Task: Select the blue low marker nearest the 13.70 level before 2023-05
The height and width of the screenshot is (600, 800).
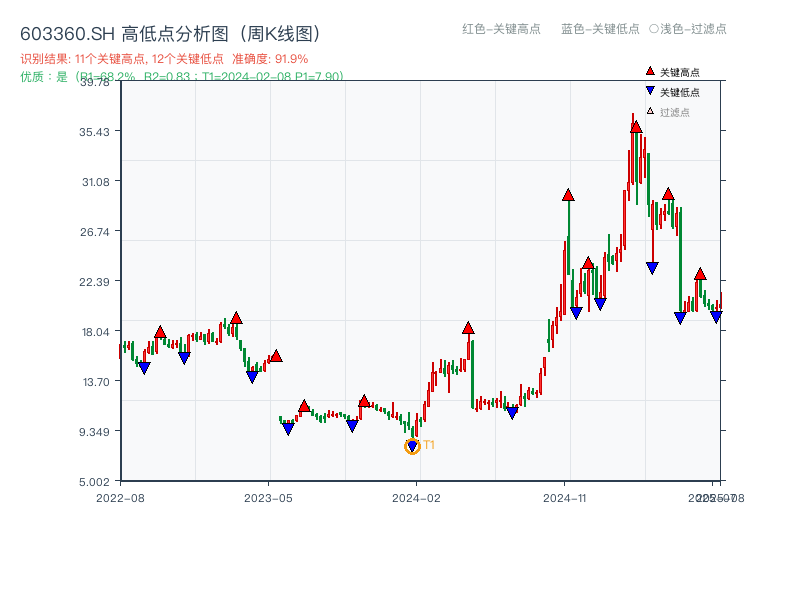Action: (x=252, y=377)
